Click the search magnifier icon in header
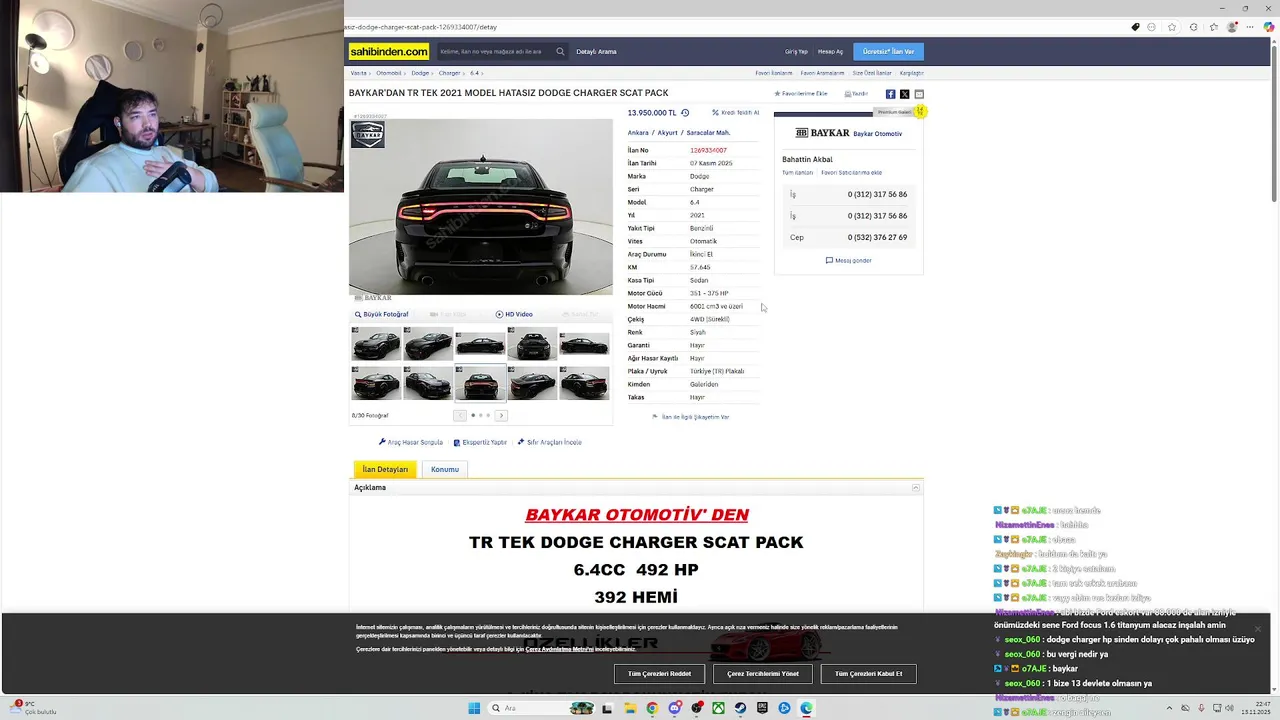The width and height of the screenshot is (1280, 720). click(x=560, y=51)
